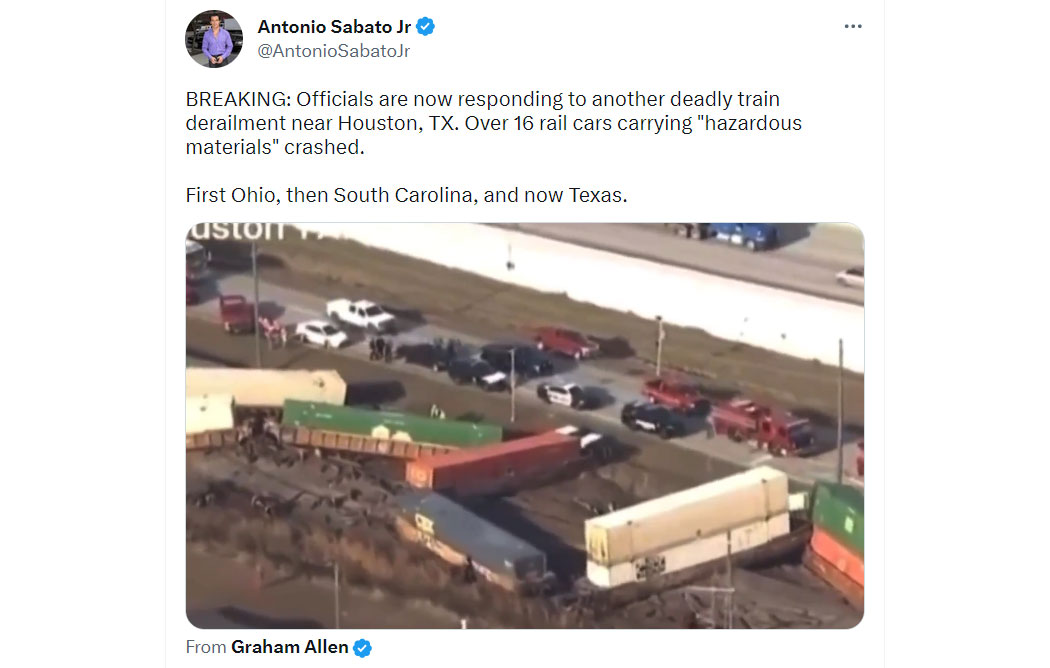Click the red fire truck in the video
1050x668 pixels.
(763, 425)
